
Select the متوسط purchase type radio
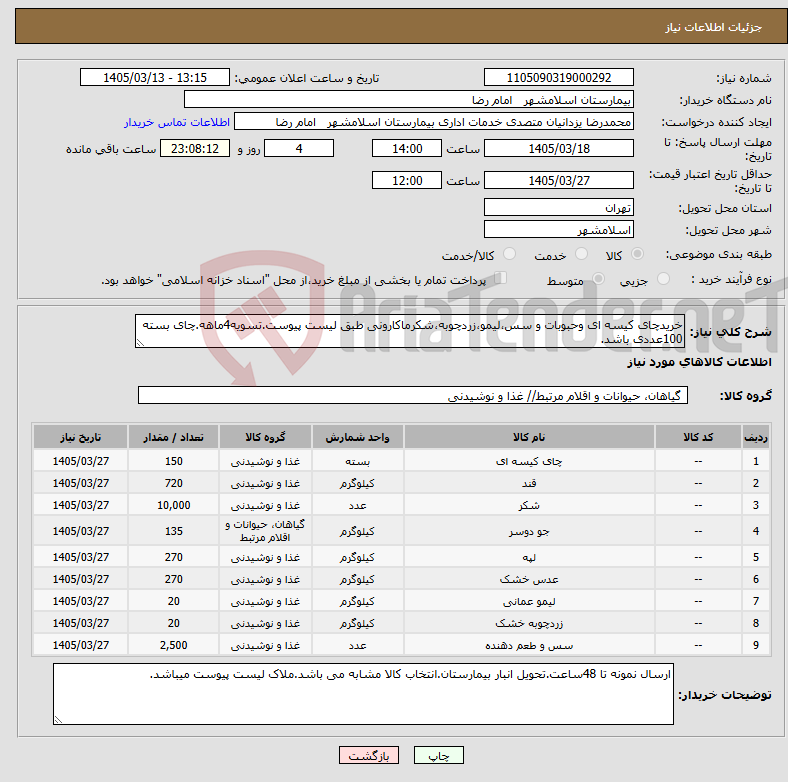pos(598,279)
